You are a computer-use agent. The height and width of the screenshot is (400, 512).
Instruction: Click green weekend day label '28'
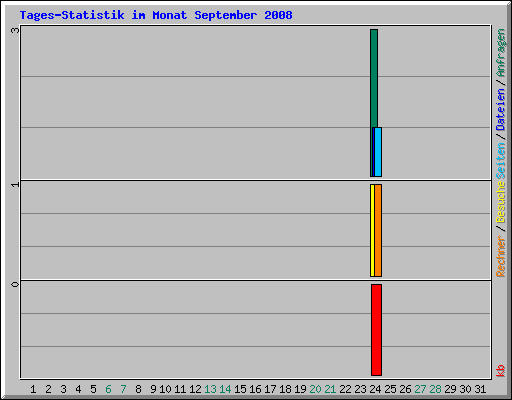point(435,389)
